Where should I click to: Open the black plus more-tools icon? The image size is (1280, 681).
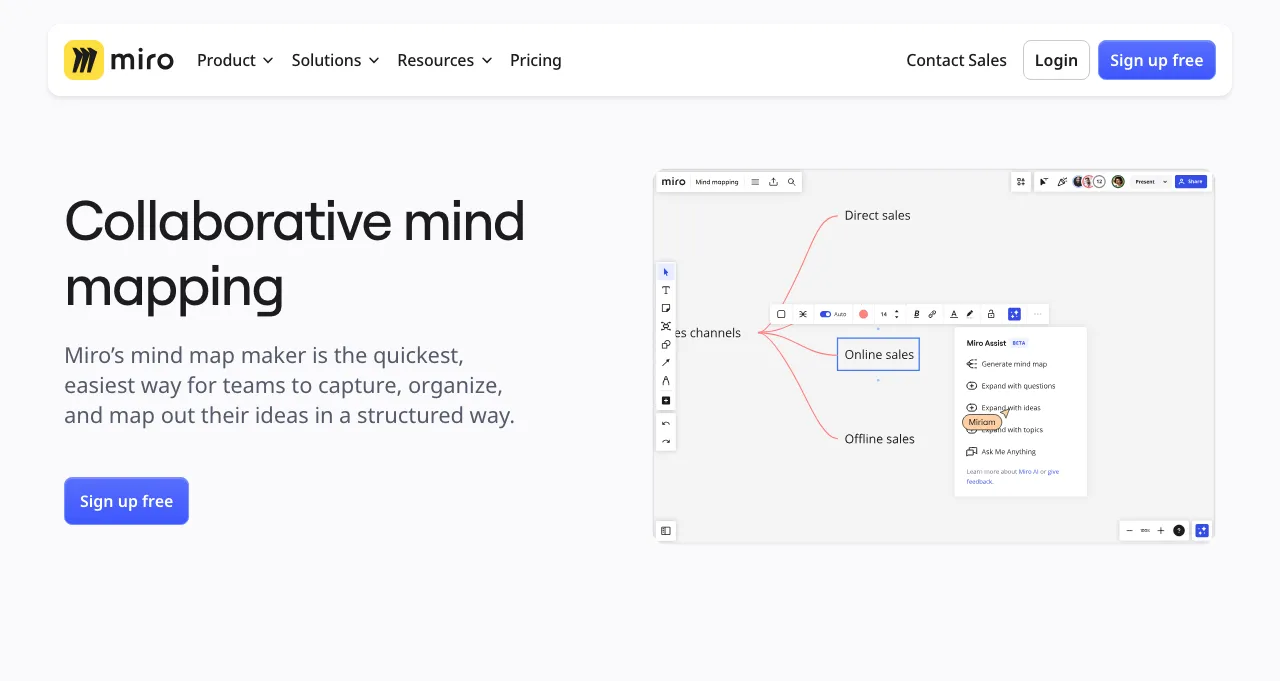tap(666, 400)
